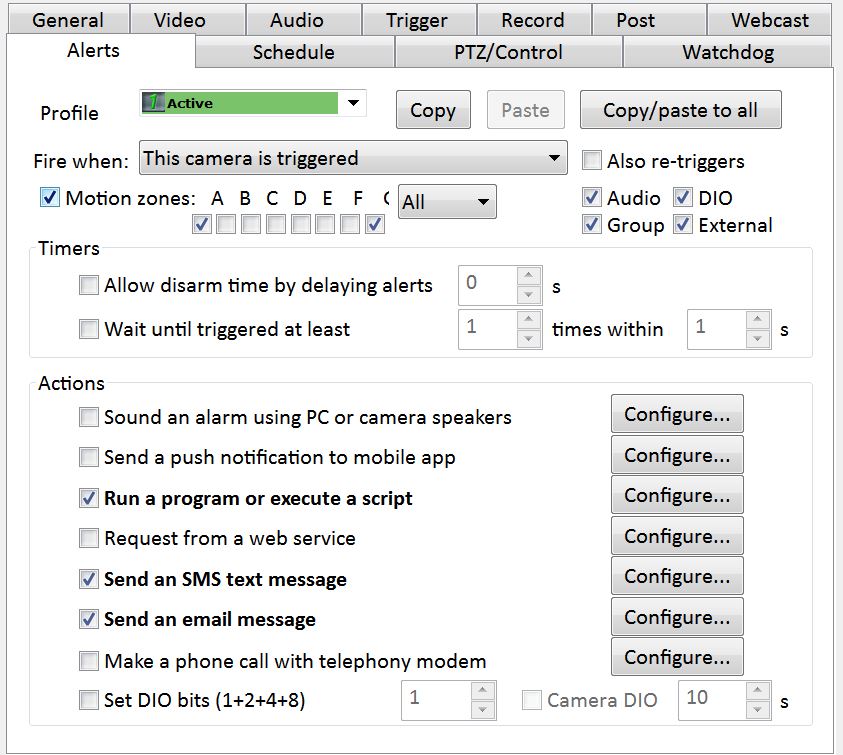
Task: Go to the Trigger tab
Action: [x=419, y=20]
